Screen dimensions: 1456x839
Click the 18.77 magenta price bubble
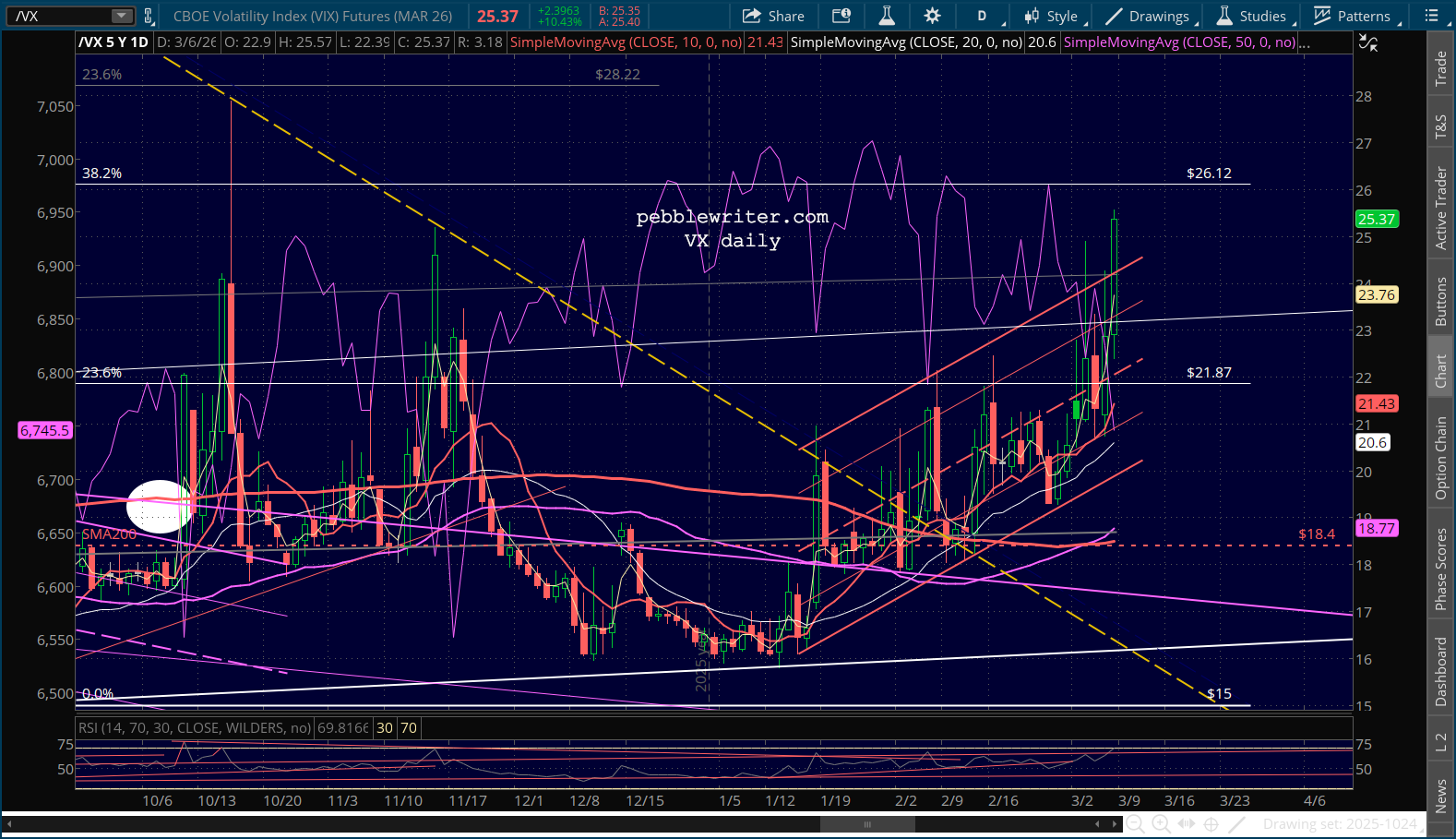(x=1376, y=529)
